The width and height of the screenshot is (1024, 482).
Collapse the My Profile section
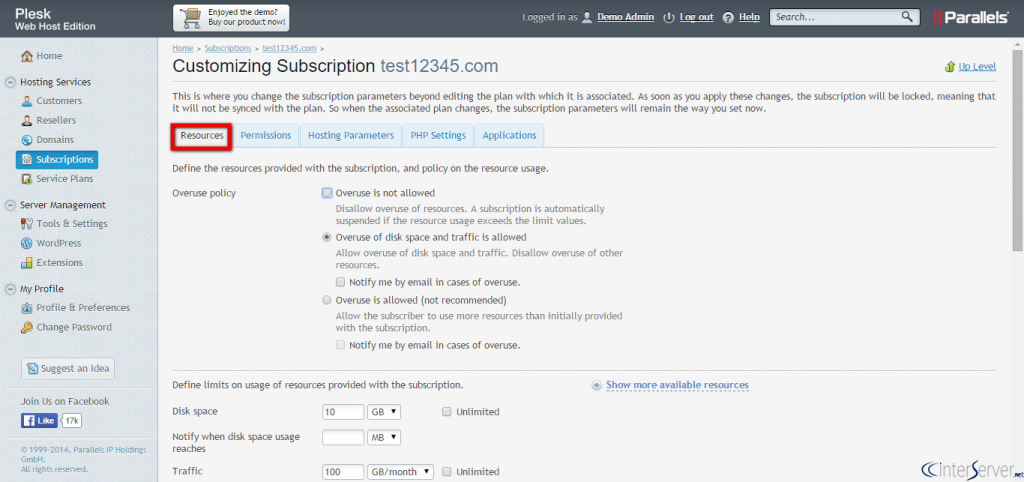(10, 289)
